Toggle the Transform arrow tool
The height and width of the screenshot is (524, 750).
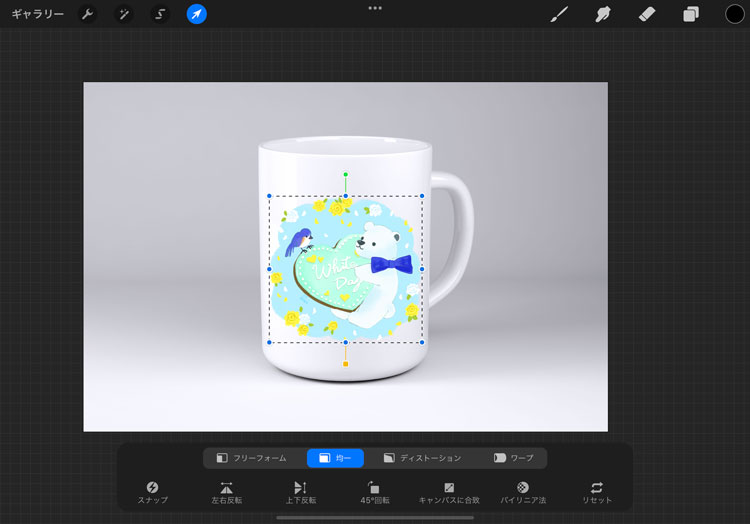click(x=197, y=14)
